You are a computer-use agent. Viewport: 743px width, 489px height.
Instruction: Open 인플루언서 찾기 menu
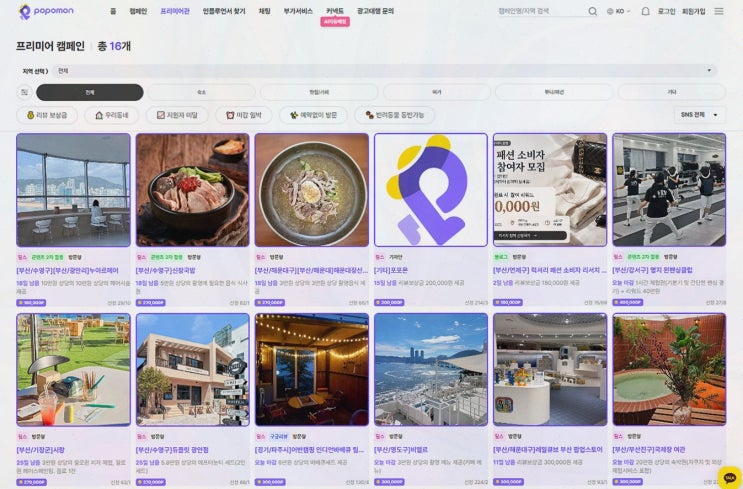(224, 11)
